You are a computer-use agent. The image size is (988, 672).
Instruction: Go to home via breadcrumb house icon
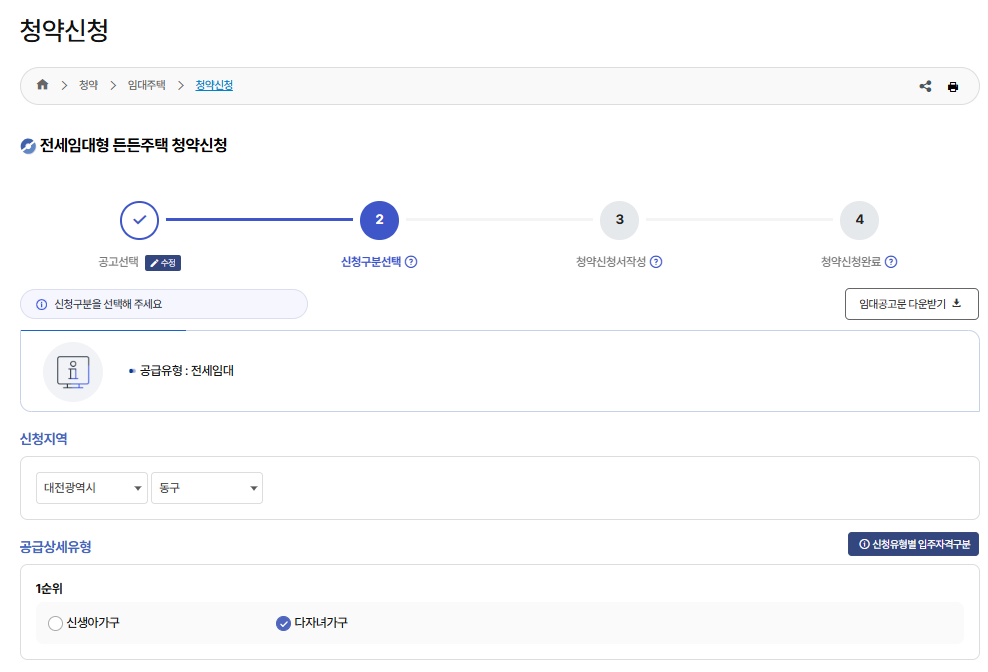click(x=42, y=84)
